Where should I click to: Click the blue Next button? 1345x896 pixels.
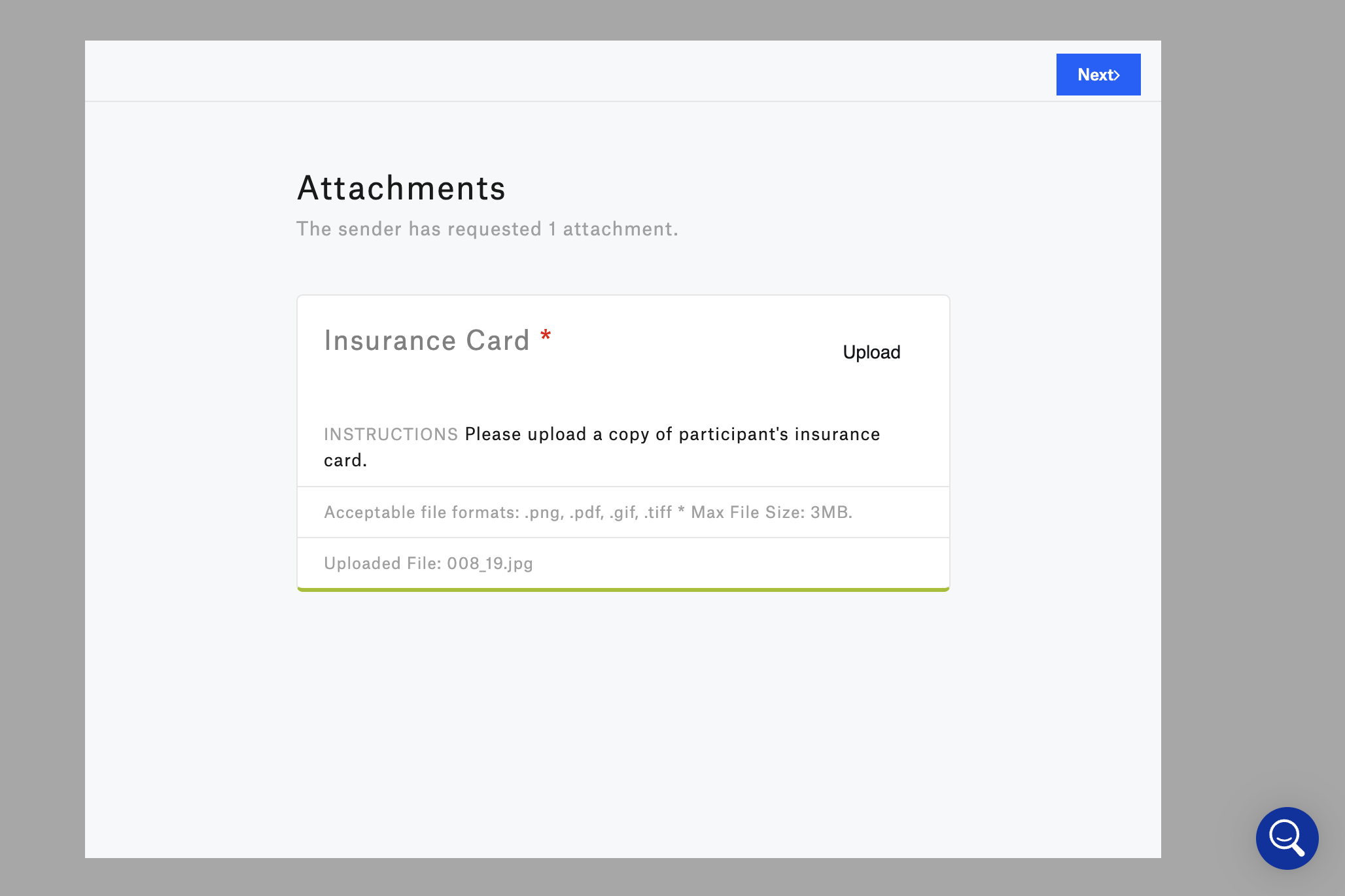tap(1098, 75)
